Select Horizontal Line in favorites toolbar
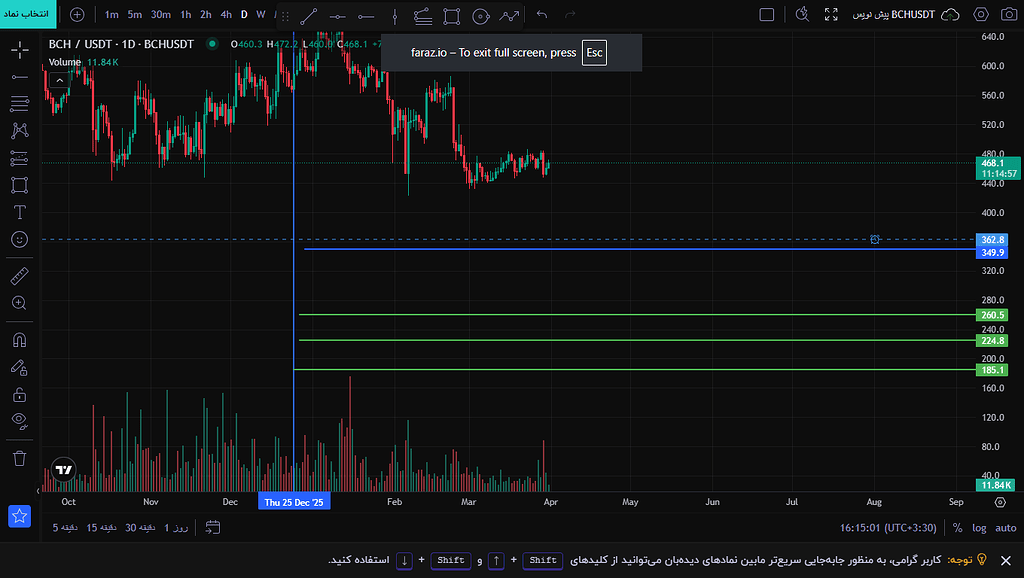 [338, 16]
